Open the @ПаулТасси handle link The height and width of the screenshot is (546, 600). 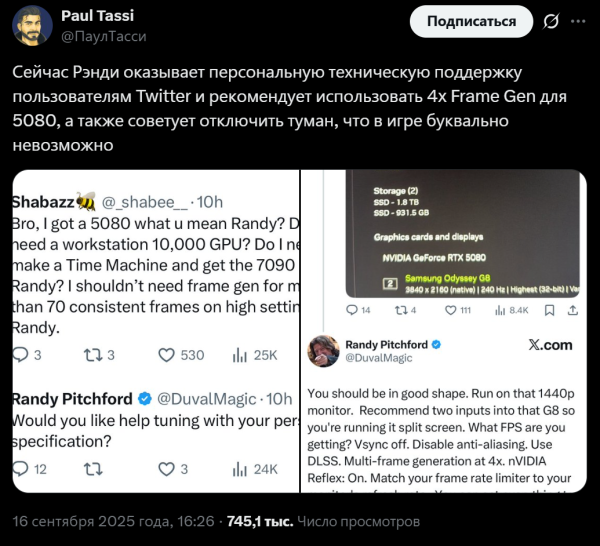pyautogui.click(x=105, y=35)
